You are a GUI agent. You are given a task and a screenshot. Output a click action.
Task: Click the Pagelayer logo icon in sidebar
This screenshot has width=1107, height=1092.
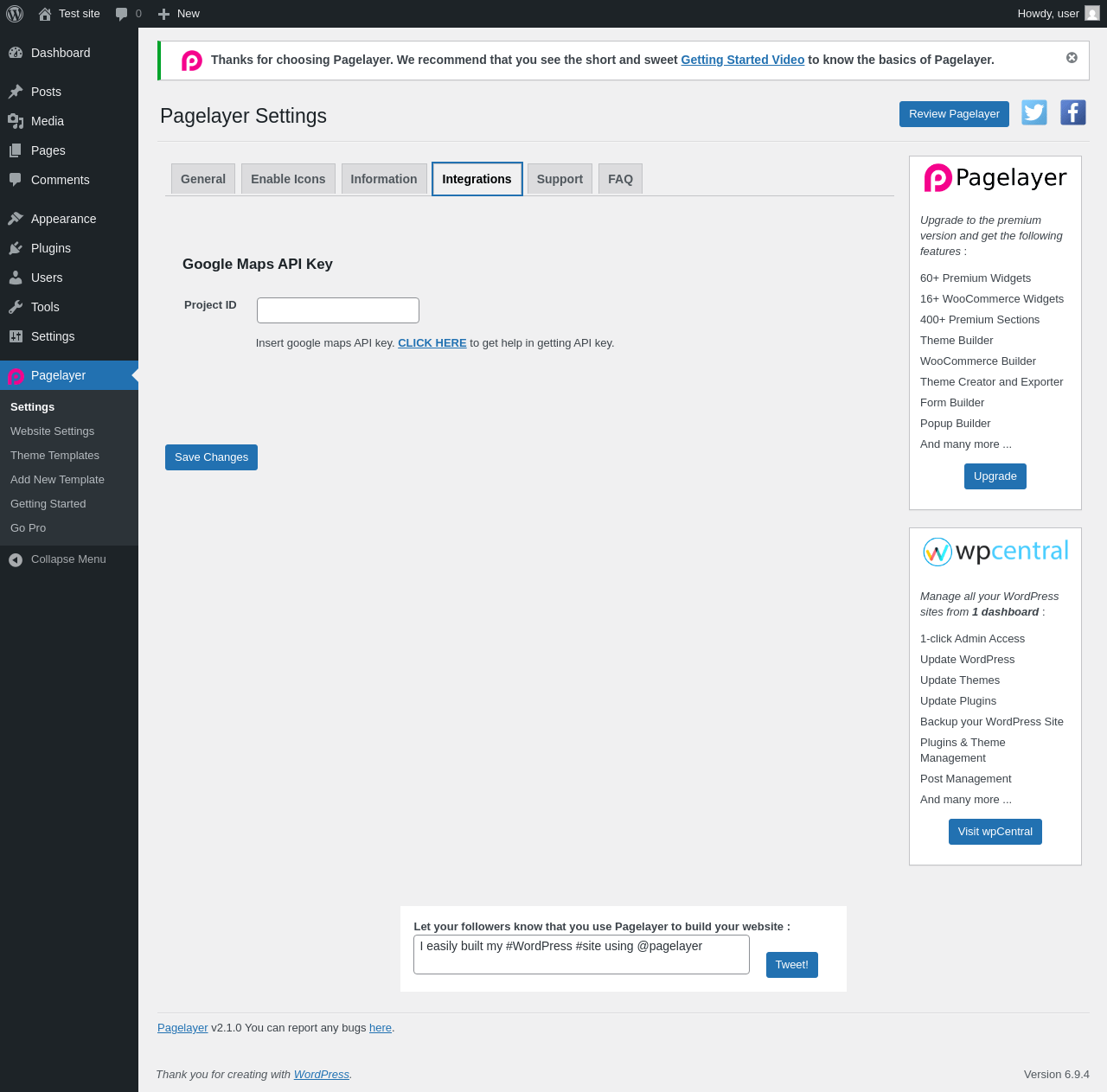[x=16, y=376]
